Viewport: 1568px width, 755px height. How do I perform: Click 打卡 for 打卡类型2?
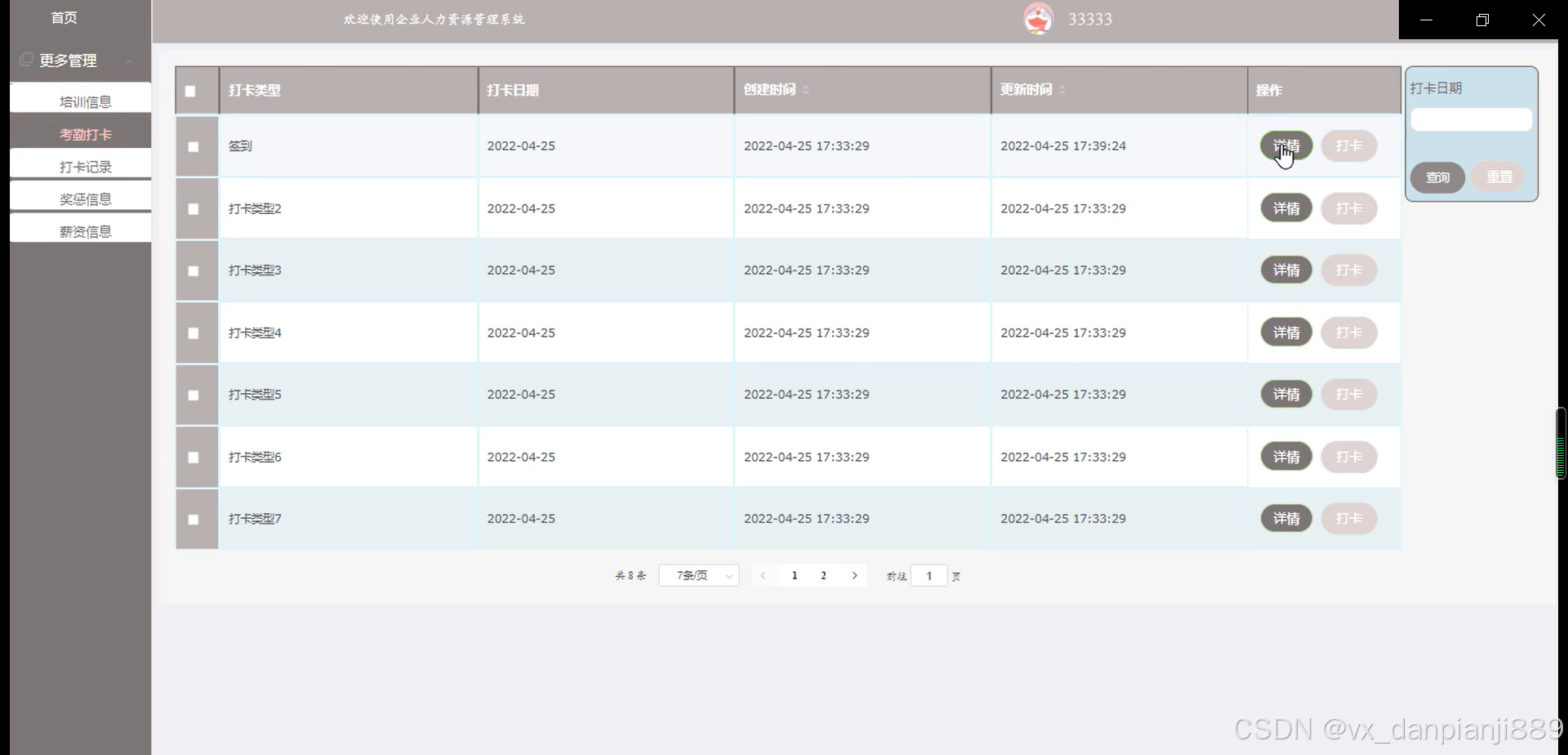pyautogui.click(x=1348, y=208)
